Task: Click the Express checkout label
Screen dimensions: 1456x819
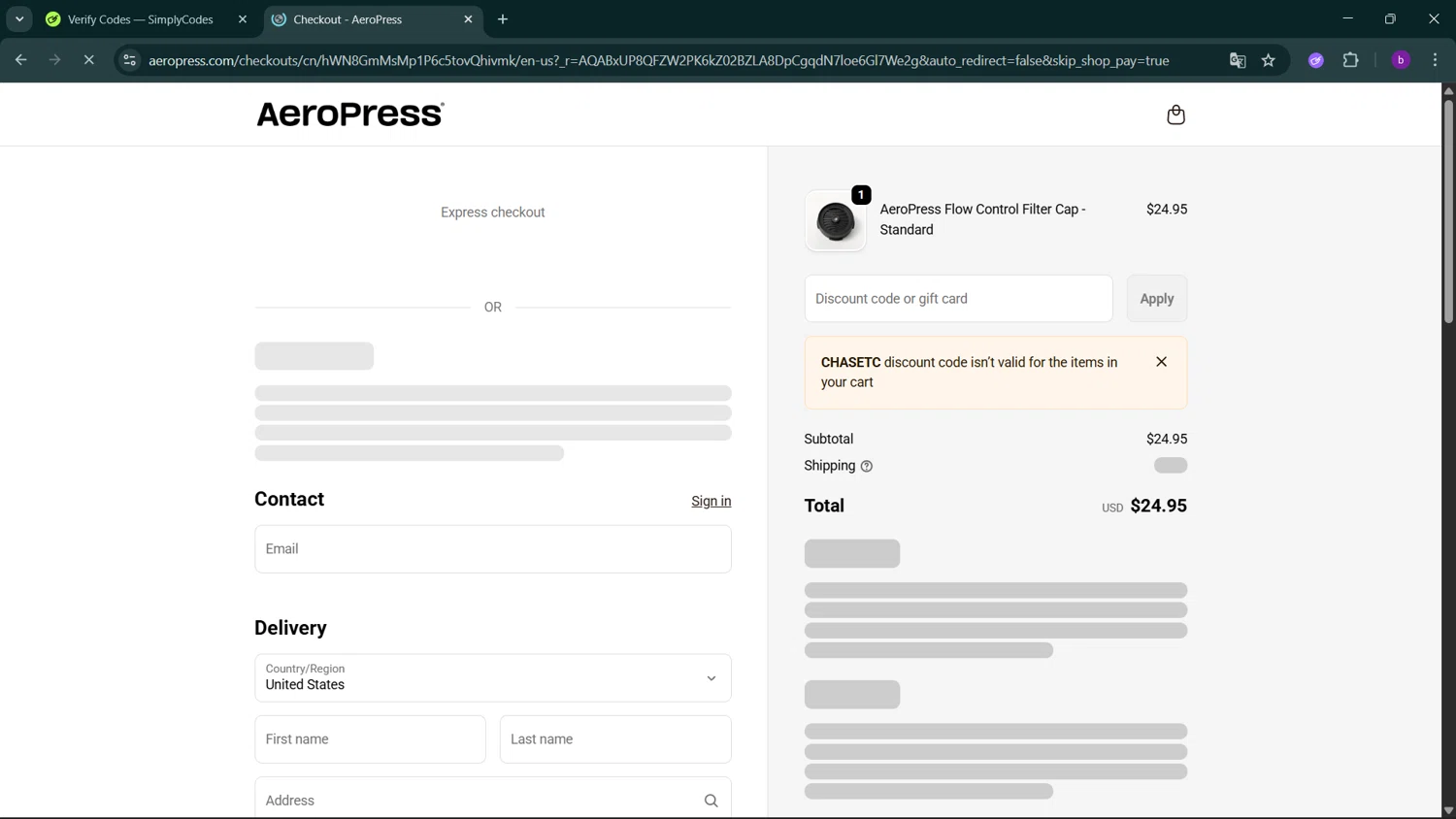Action: pos(493,213)
